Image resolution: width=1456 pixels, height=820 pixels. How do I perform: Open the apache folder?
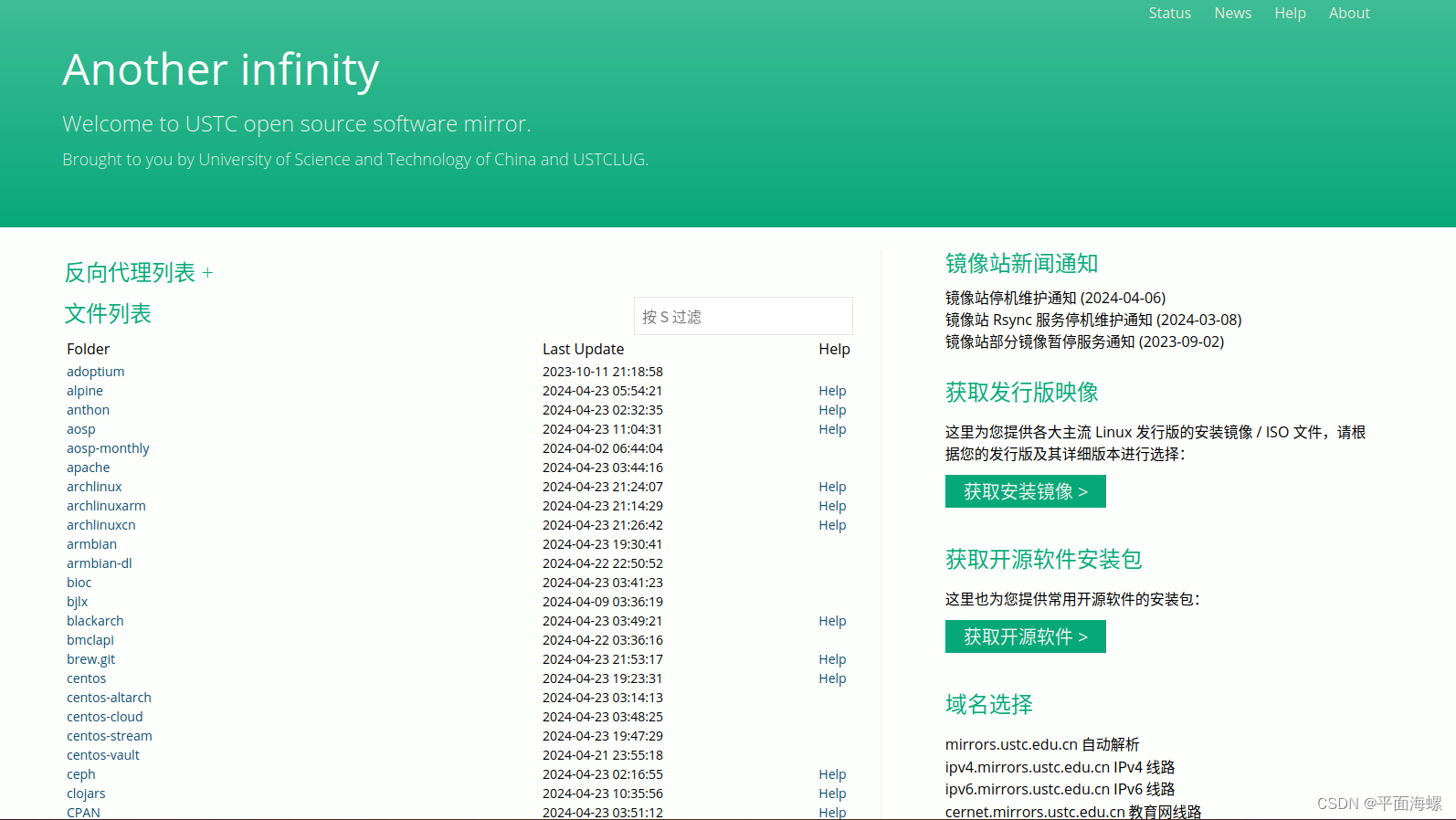click(88, 468)
